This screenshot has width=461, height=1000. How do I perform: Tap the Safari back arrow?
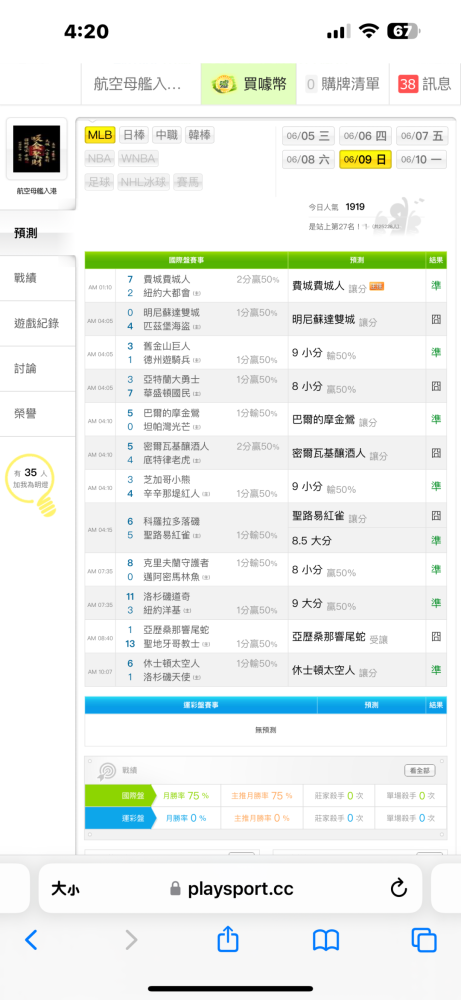(x=31, y=939)
